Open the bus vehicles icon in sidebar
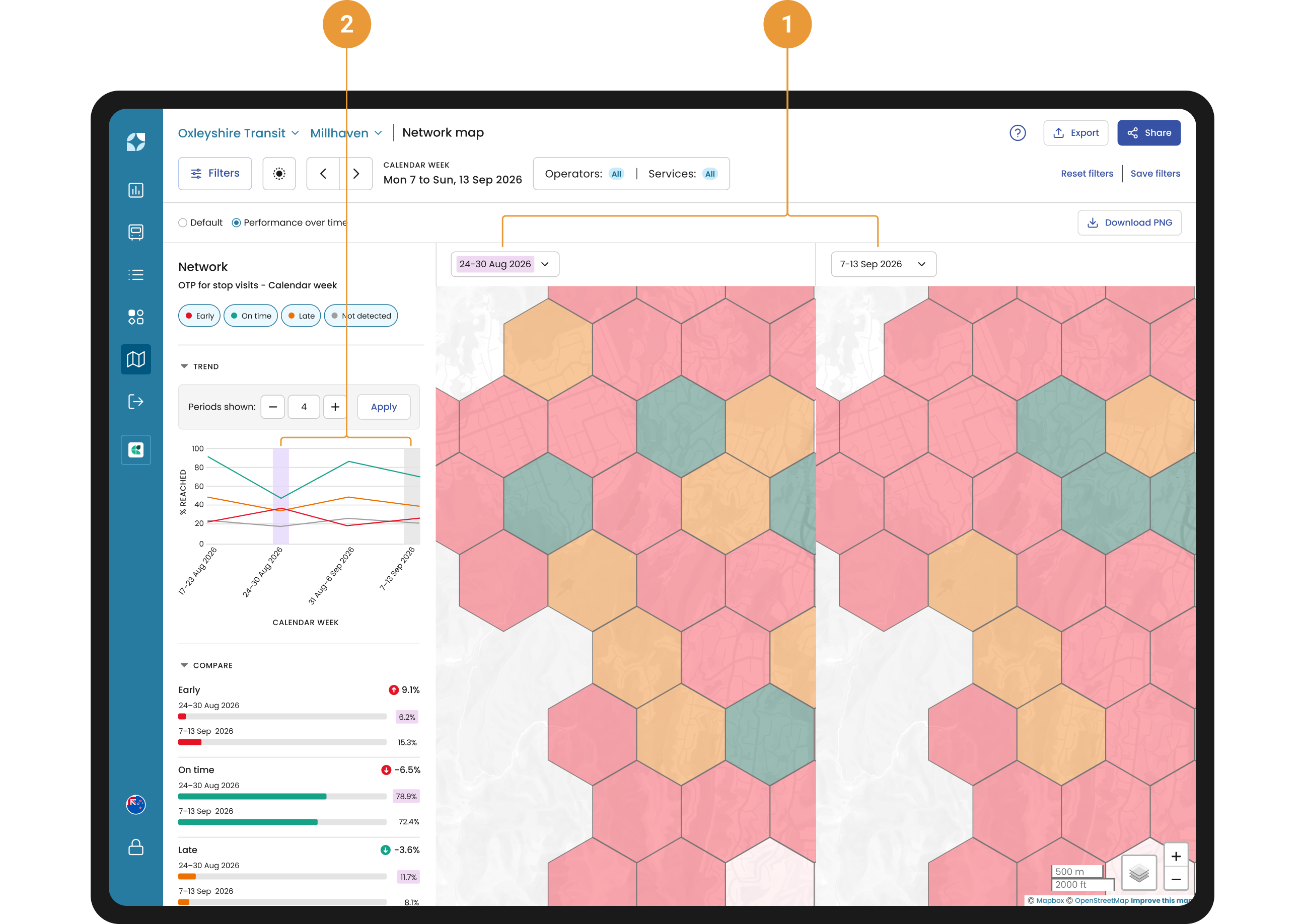The width and height of the screenshot is (1305, 924). (135, 232)
